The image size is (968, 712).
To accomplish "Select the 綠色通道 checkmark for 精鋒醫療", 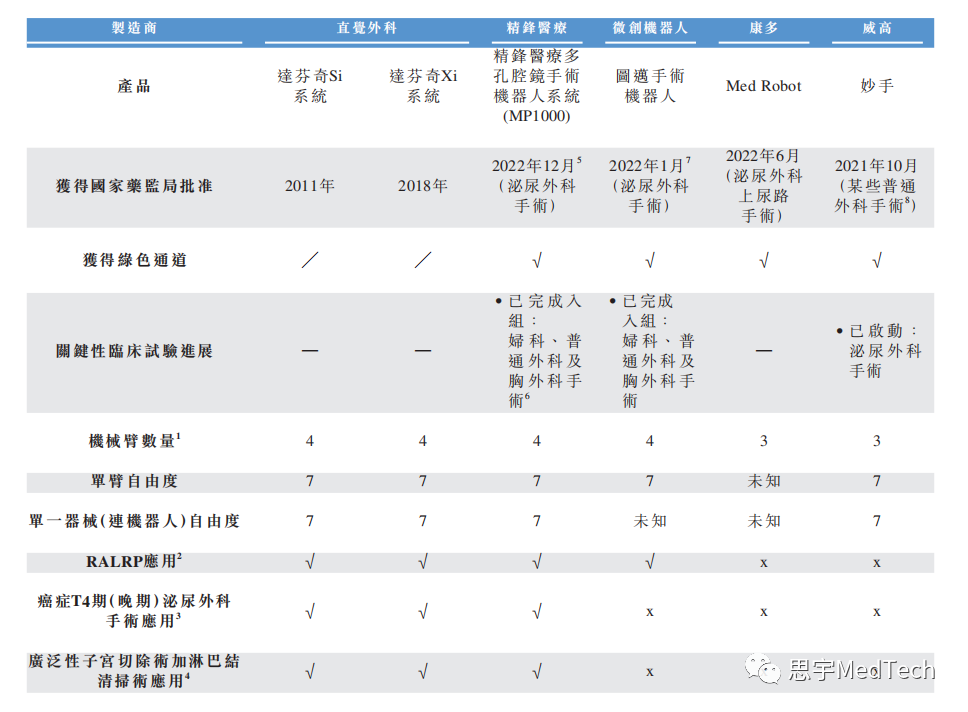I will coord(536,261).
